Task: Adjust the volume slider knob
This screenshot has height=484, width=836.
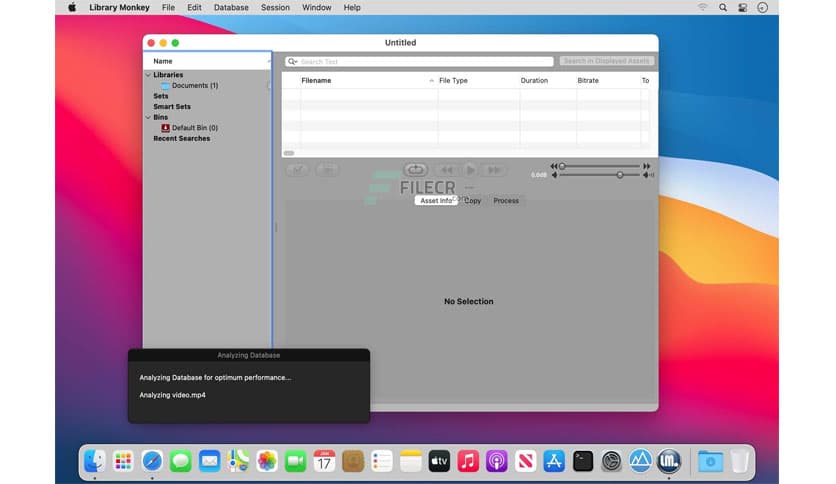Action: (x=620, y=175)
